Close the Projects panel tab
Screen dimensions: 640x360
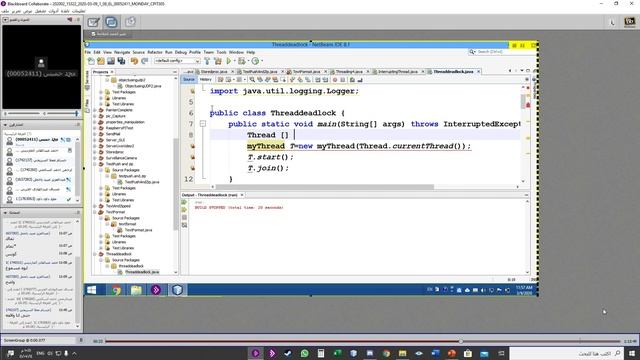point(112,72)
